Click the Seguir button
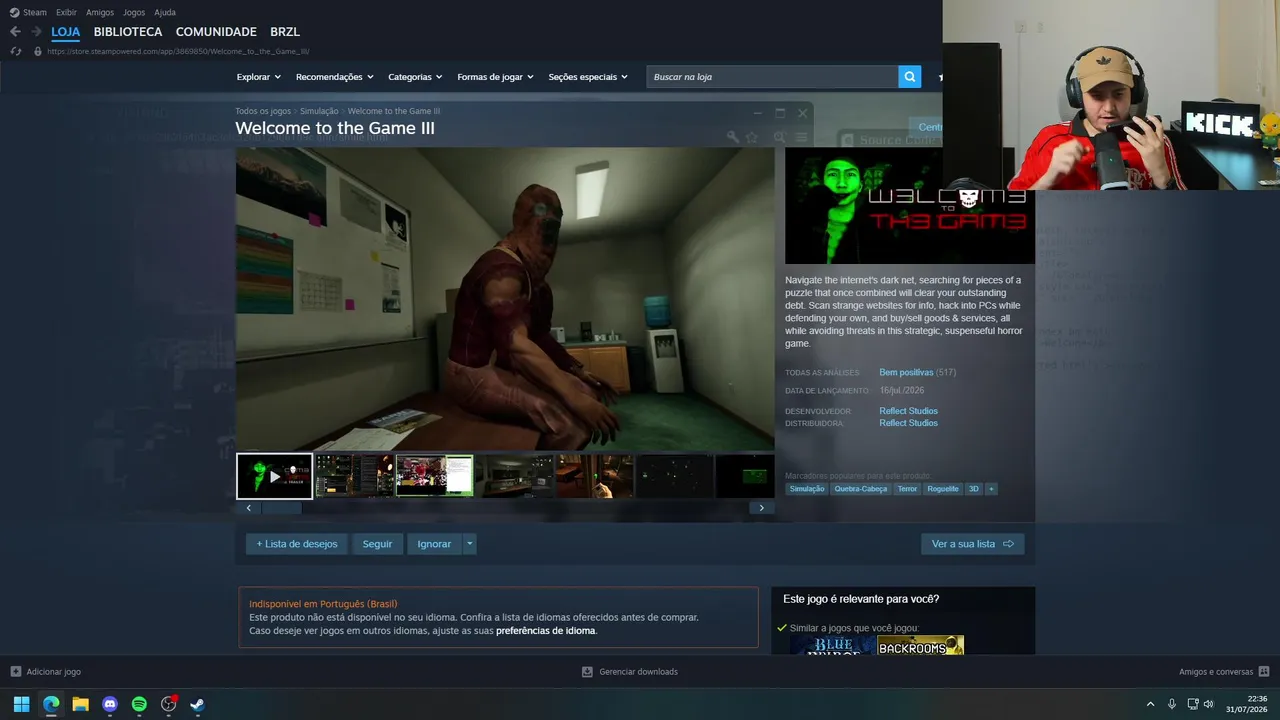The width and height of the screenshot is (1280, 720). pos(377,544)
